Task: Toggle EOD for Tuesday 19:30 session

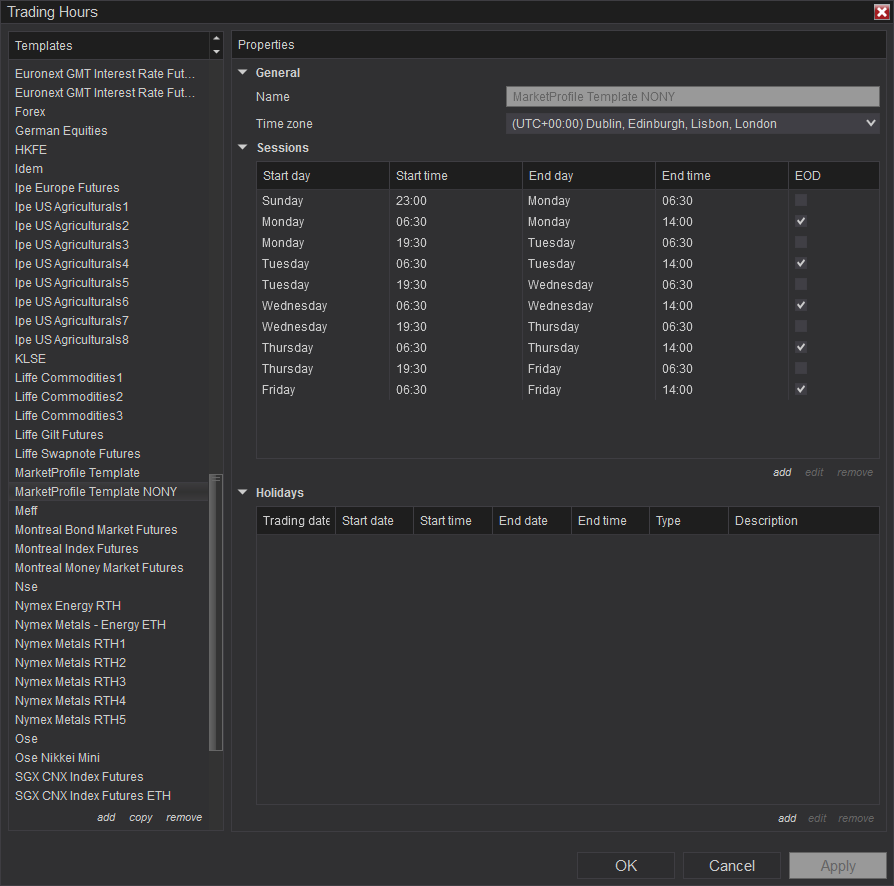Action: [x=801, y=285]
